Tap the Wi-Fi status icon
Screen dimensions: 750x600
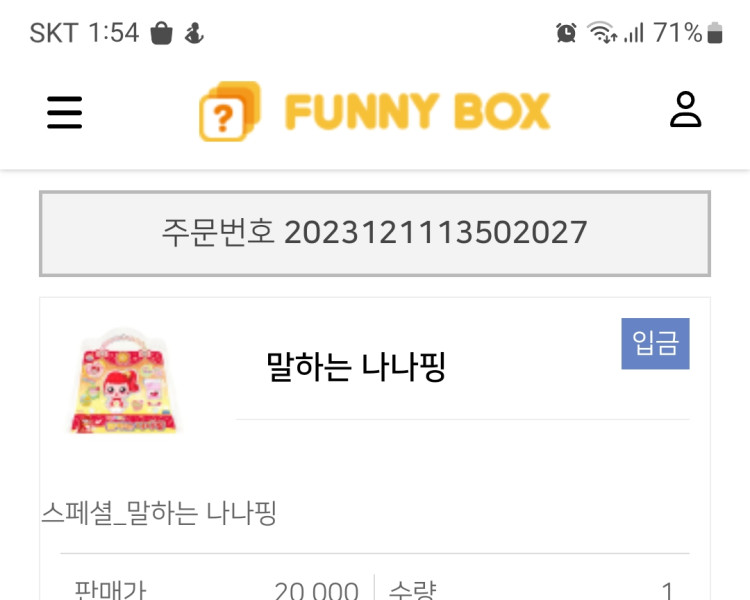602,33
